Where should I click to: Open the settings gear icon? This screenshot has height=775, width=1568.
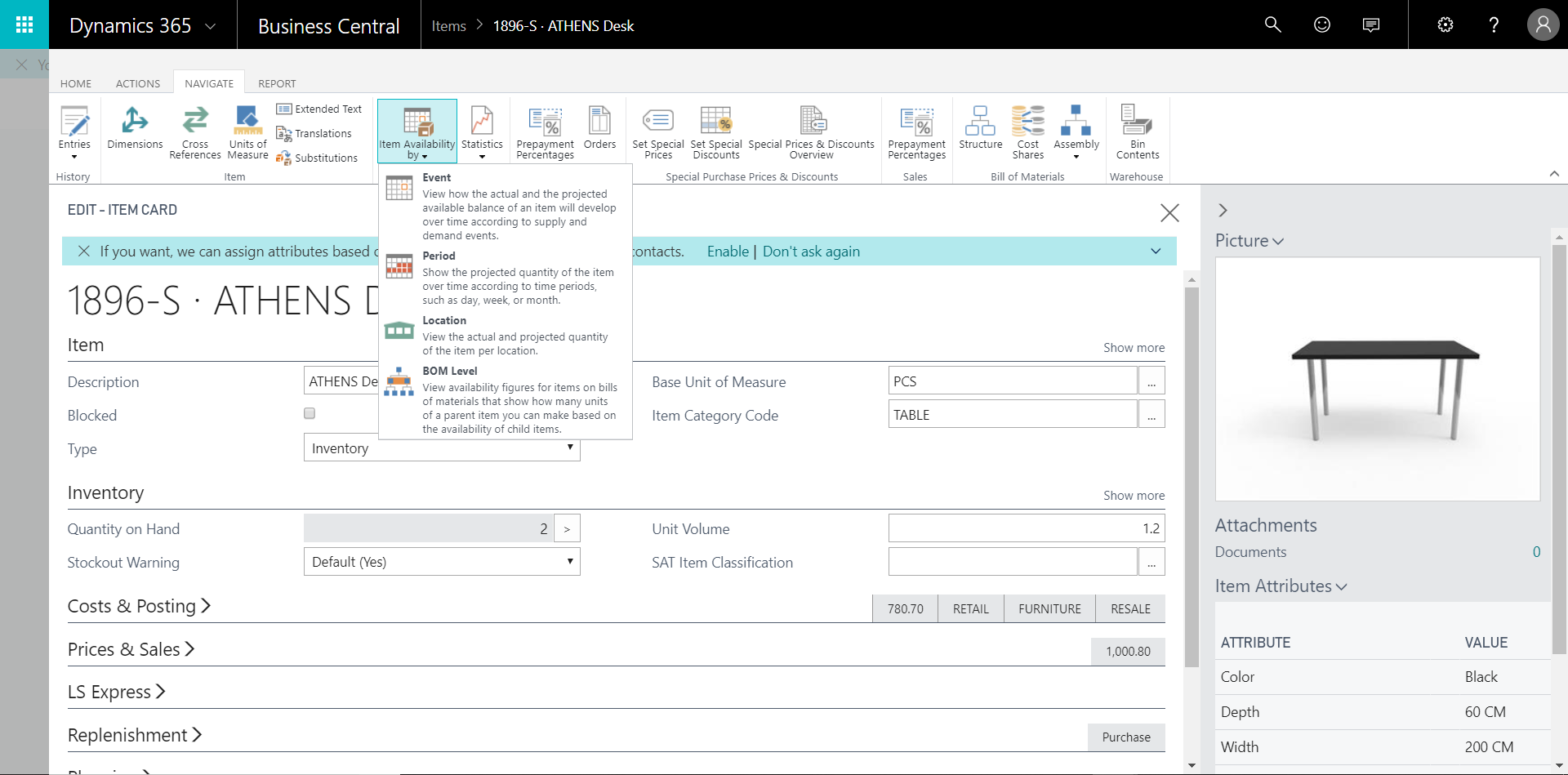(1445, 24)
